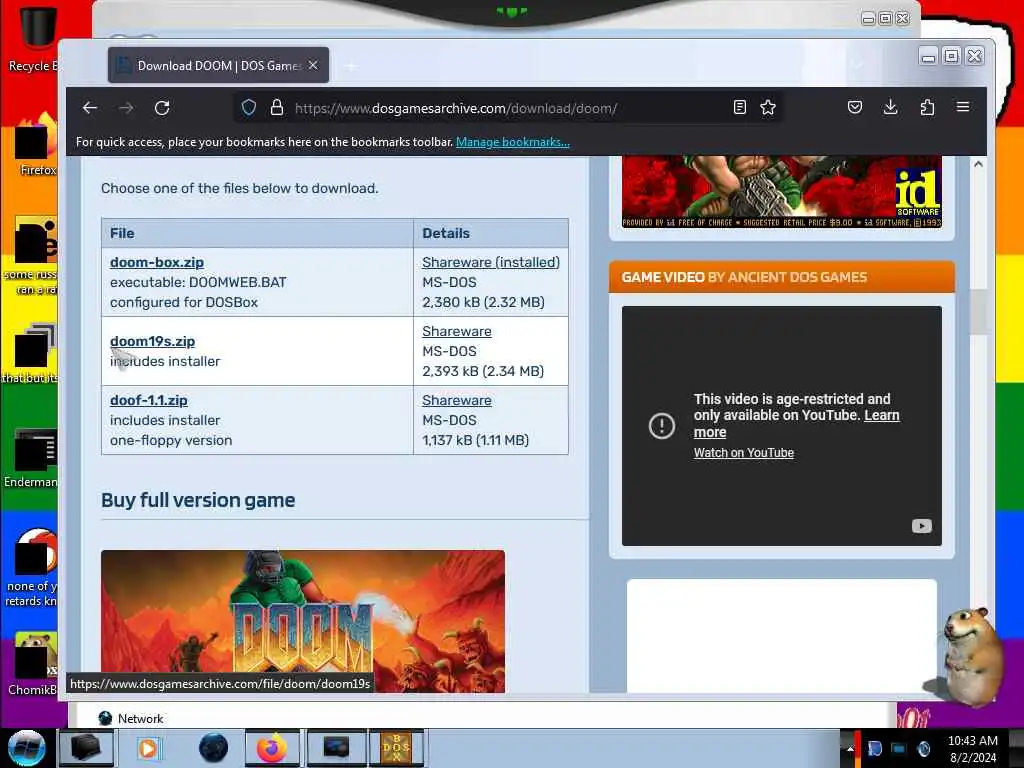
Task: Open the Firefox taskbar icon
Action: 272,748
